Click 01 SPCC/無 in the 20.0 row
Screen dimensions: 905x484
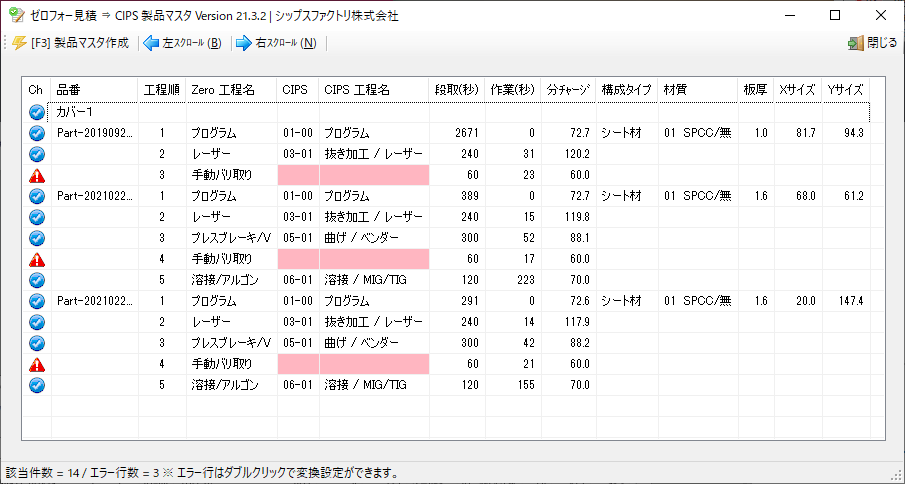tap(698, 301)
